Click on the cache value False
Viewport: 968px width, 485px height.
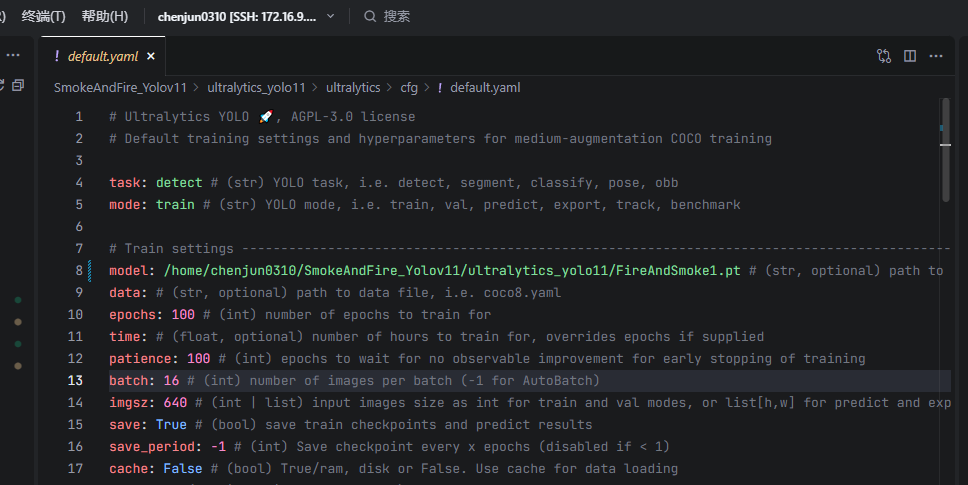[x=183, y=469]
